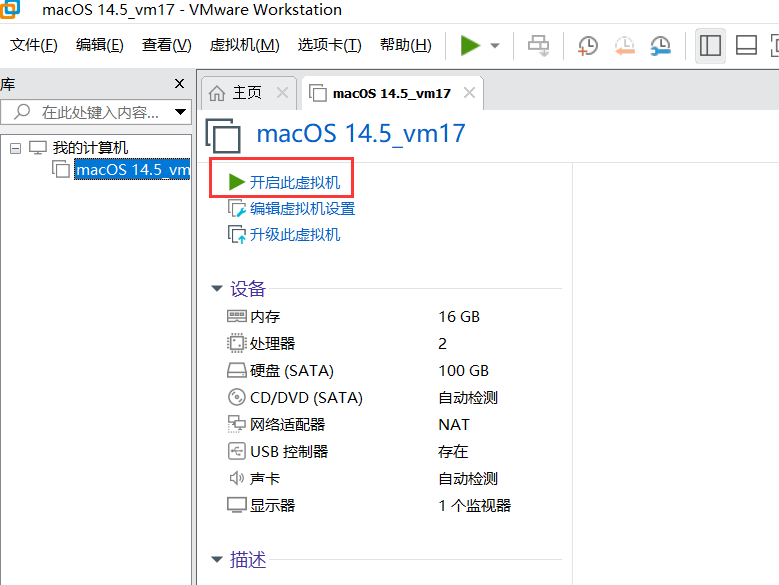Screen dimensions: 779x585
Task: Collapse the 设备 section
Action: click(x=217, y=289)
